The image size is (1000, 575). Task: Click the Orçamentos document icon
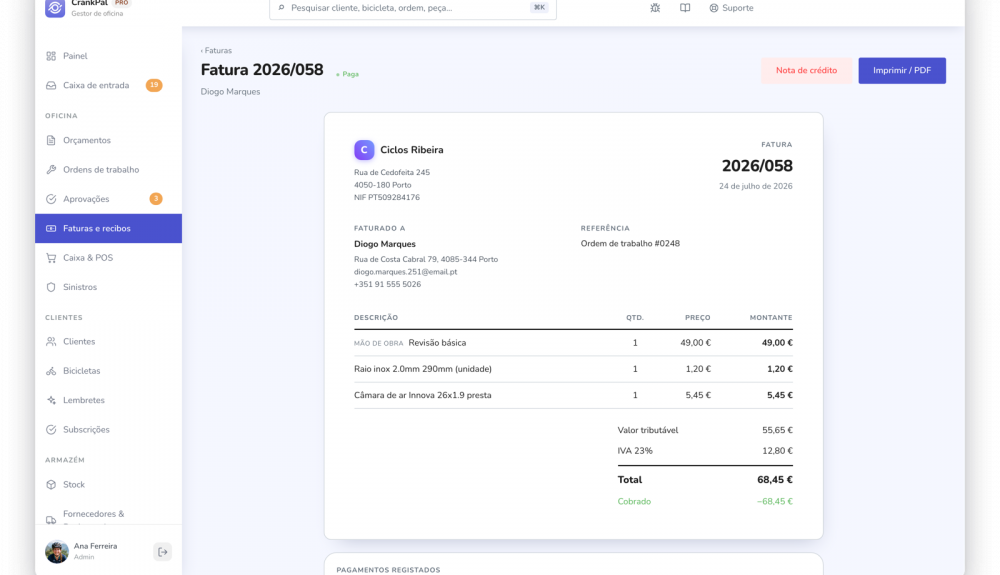pos(51,140)
